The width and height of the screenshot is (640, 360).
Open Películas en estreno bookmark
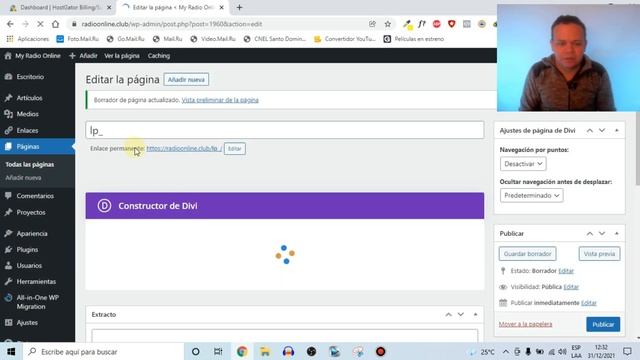[413, 39]
